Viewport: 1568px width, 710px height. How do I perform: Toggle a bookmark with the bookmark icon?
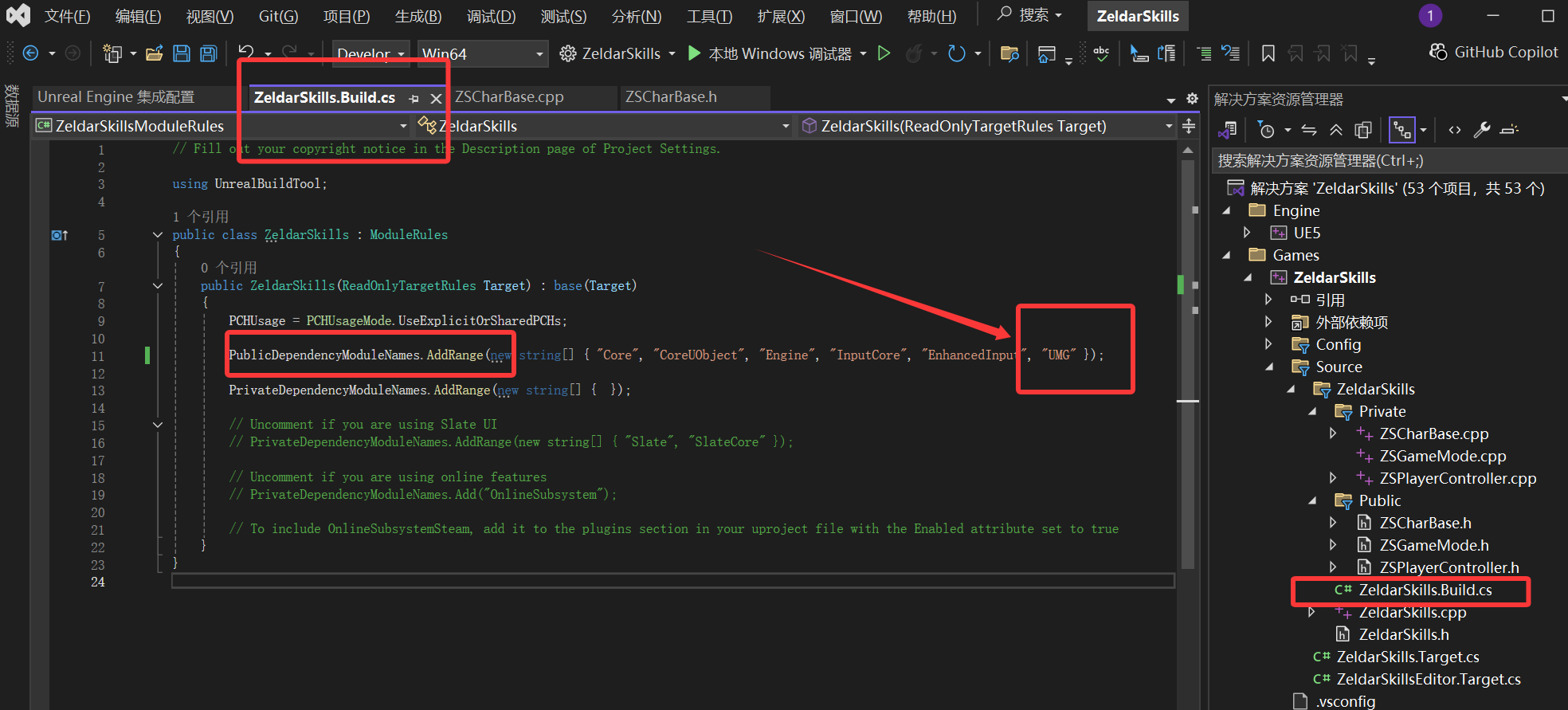(x=1268, y=53)
